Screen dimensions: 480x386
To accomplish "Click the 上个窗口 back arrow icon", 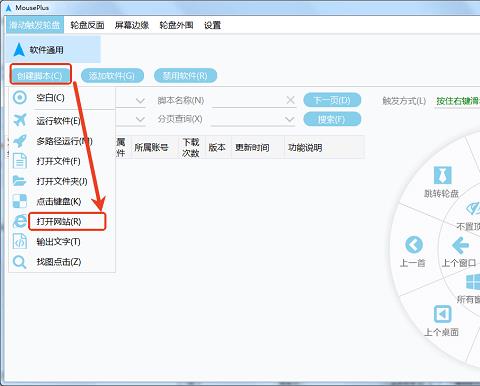I will pos(460,246).
